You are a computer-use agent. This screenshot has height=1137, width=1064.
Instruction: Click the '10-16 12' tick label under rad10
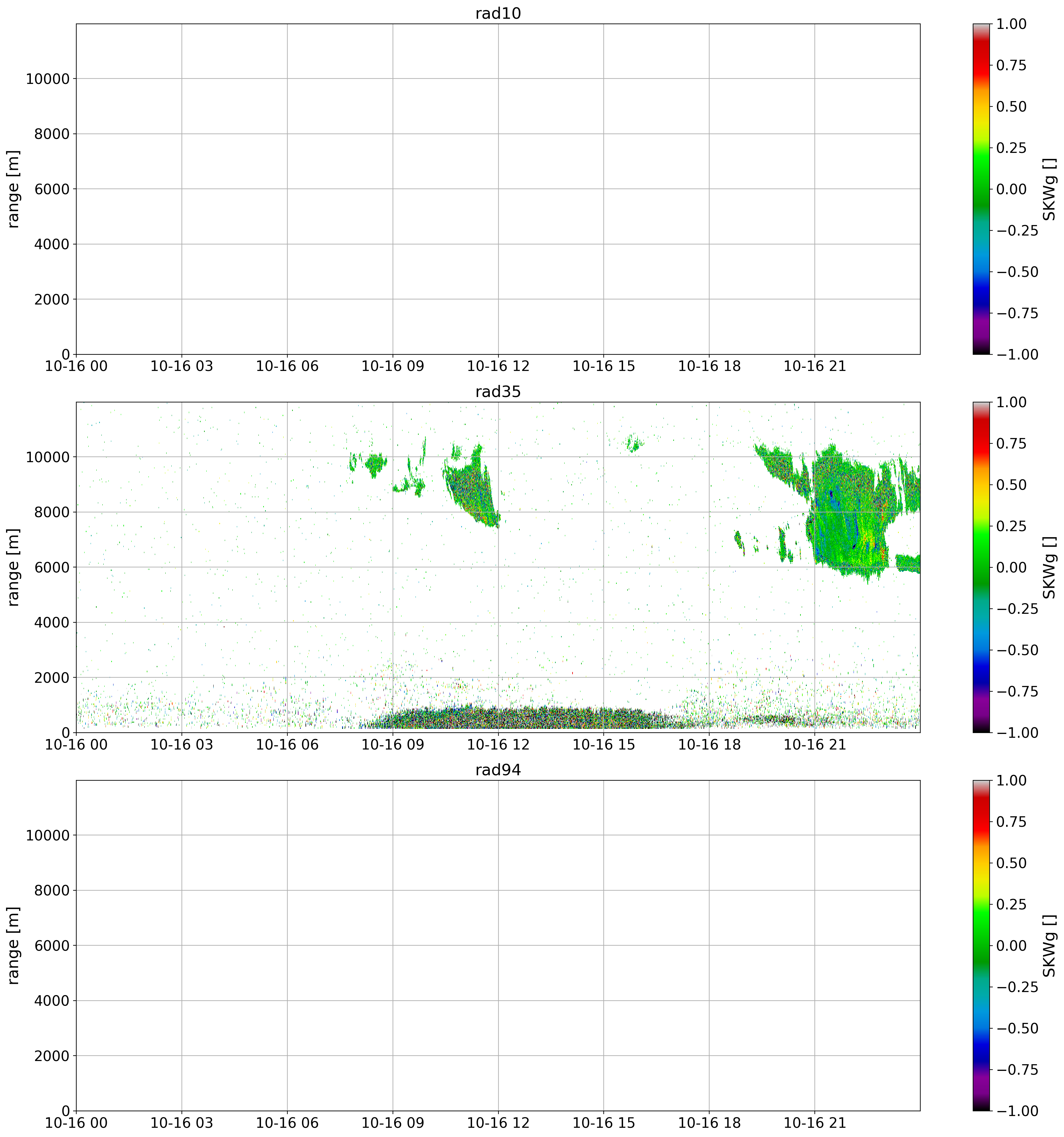[x=498, y=366]
